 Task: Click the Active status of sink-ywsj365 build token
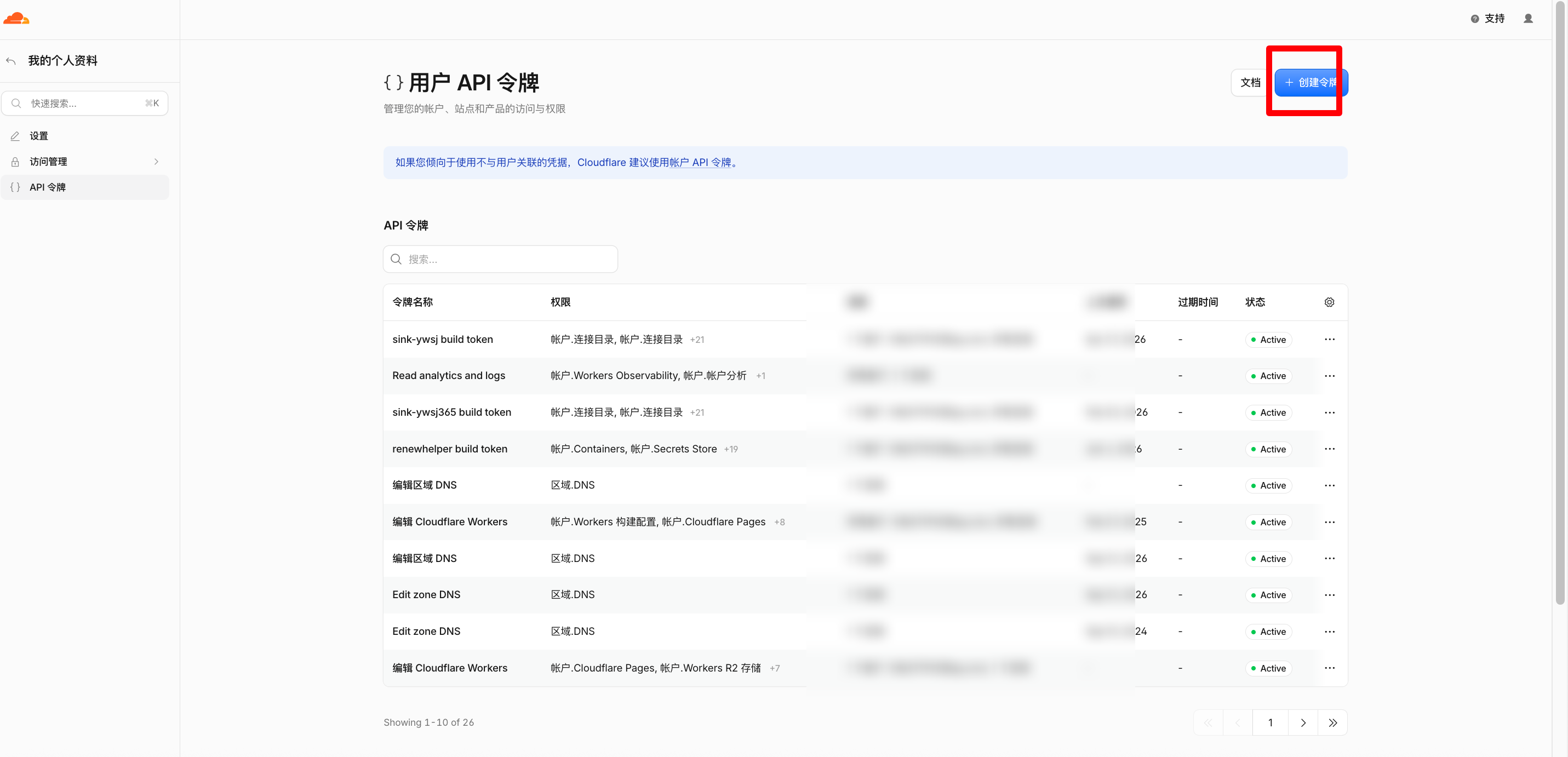(1268, 412)
